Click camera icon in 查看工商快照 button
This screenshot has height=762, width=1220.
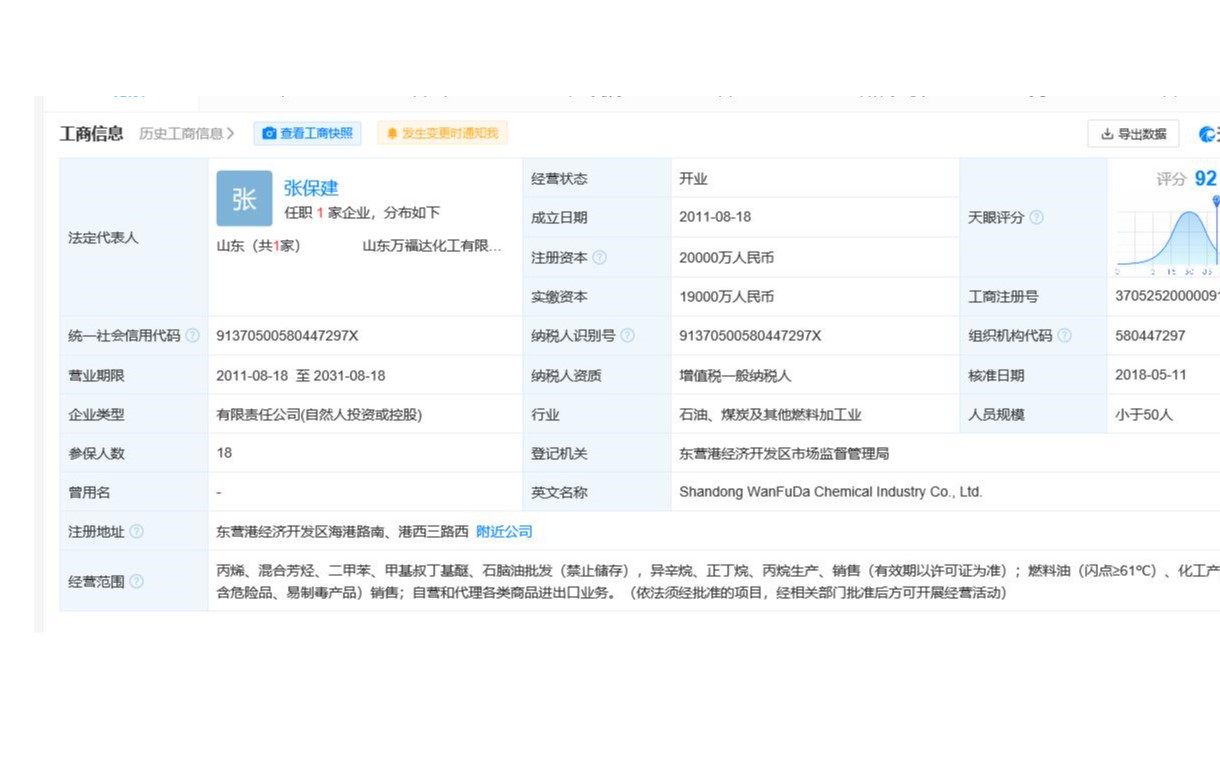(x=269, y=133)
